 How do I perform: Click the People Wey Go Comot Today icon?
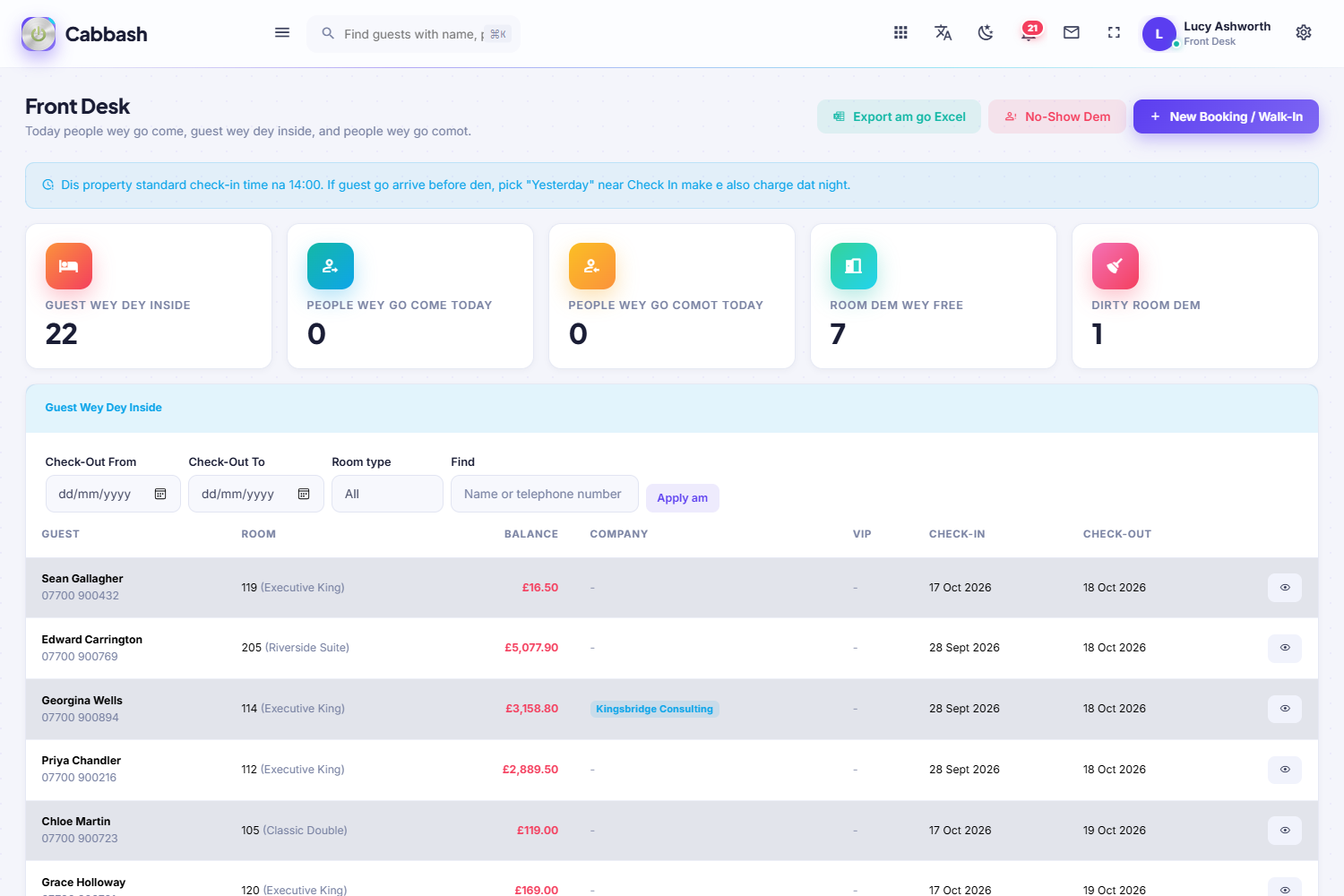point(592,266)
